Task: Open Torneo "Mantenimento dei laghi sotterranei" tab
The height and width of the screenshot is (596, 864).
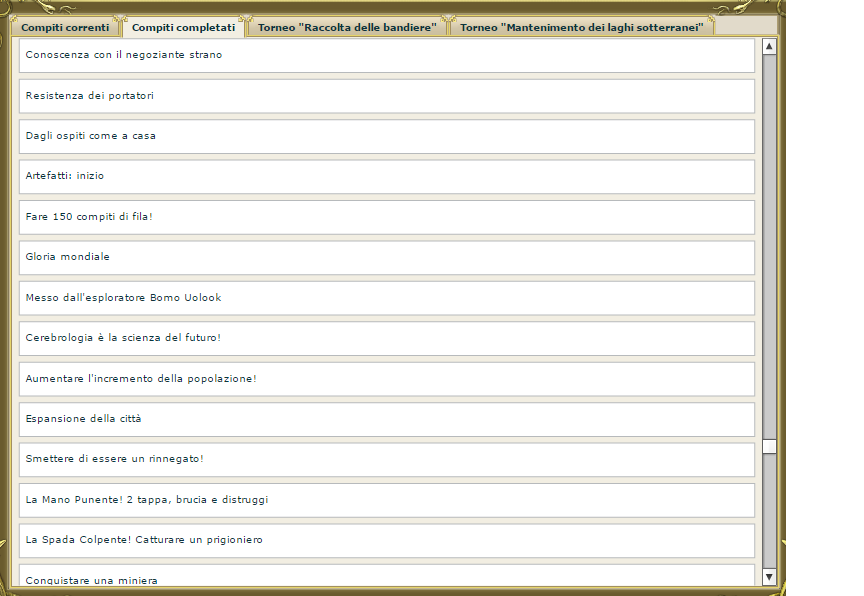Action: point(581,27)
